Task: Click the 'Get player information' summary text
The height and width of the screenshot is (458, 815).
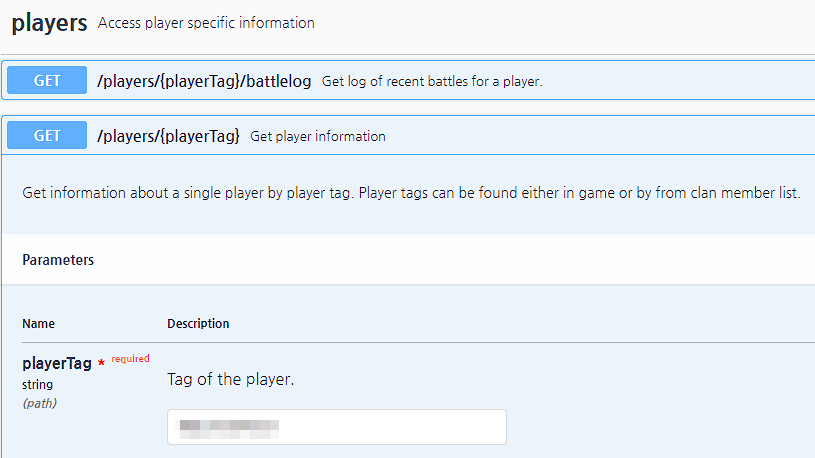Action: pos(318,137)
